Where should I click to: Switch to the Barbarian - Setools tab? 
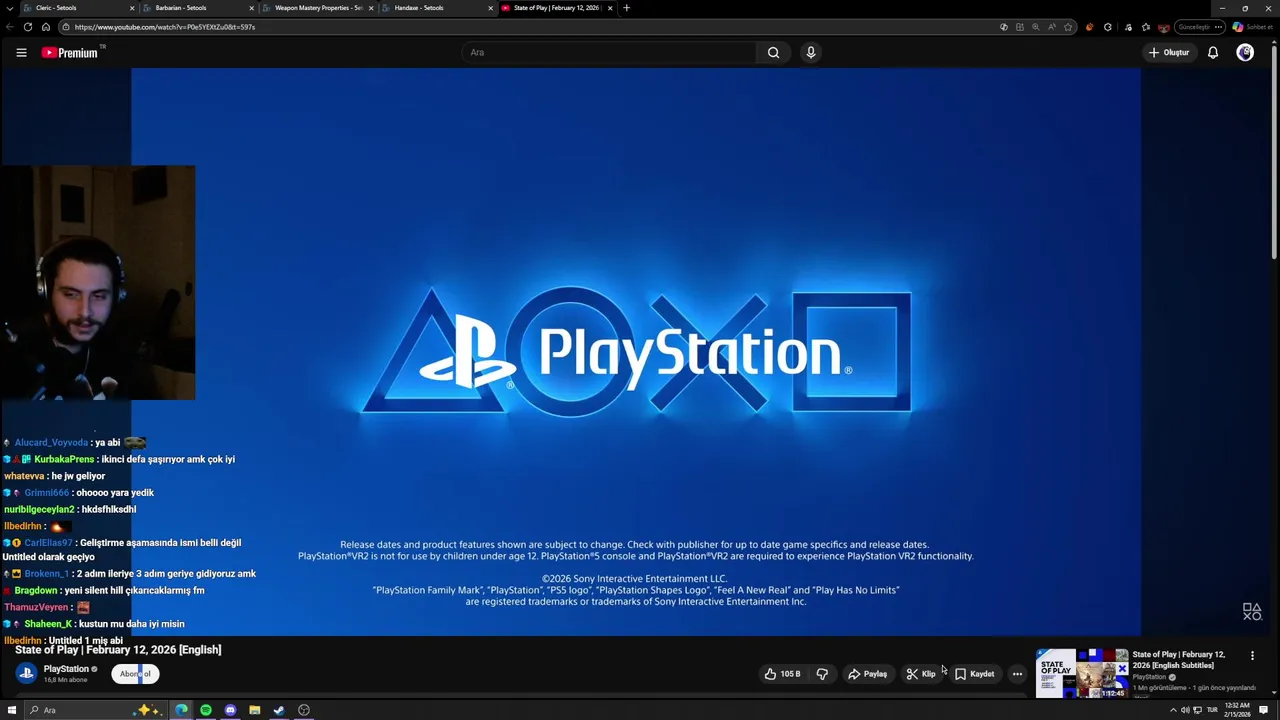pos(198,8)
